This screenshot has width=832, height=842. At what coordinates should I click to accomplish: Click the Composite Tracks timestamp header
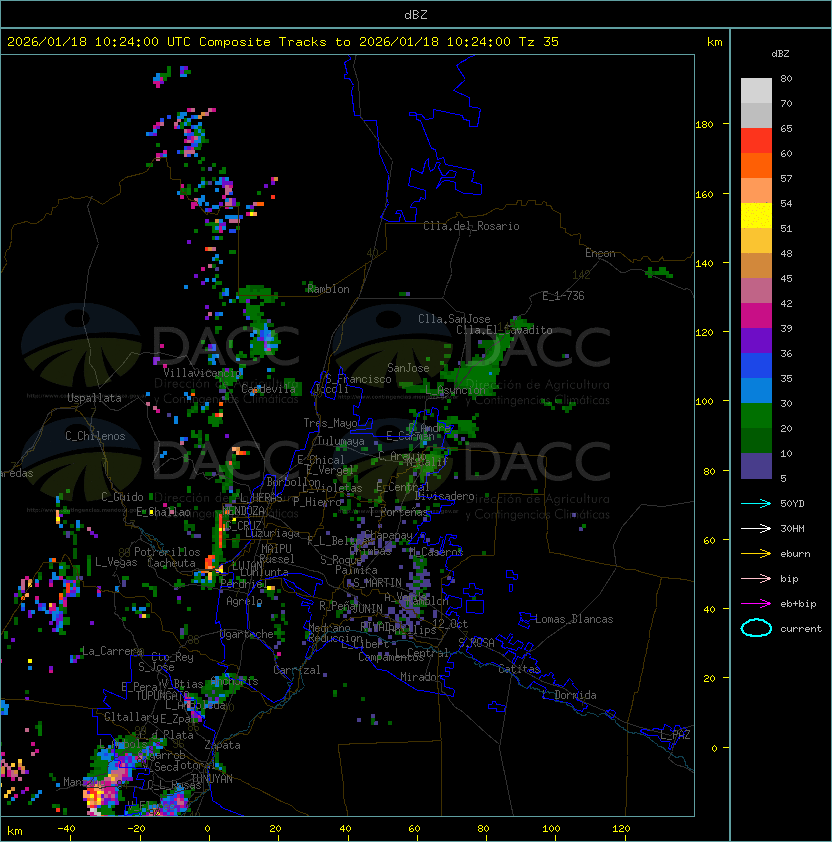[283, 41]
